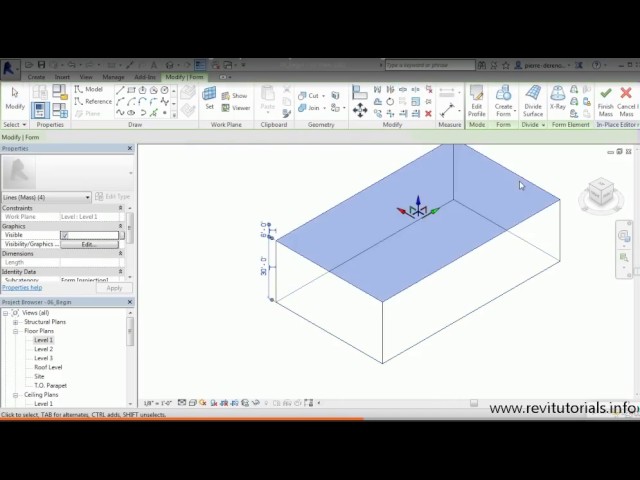Switch to the View tab
640x480 pixels.
[86, 77]
